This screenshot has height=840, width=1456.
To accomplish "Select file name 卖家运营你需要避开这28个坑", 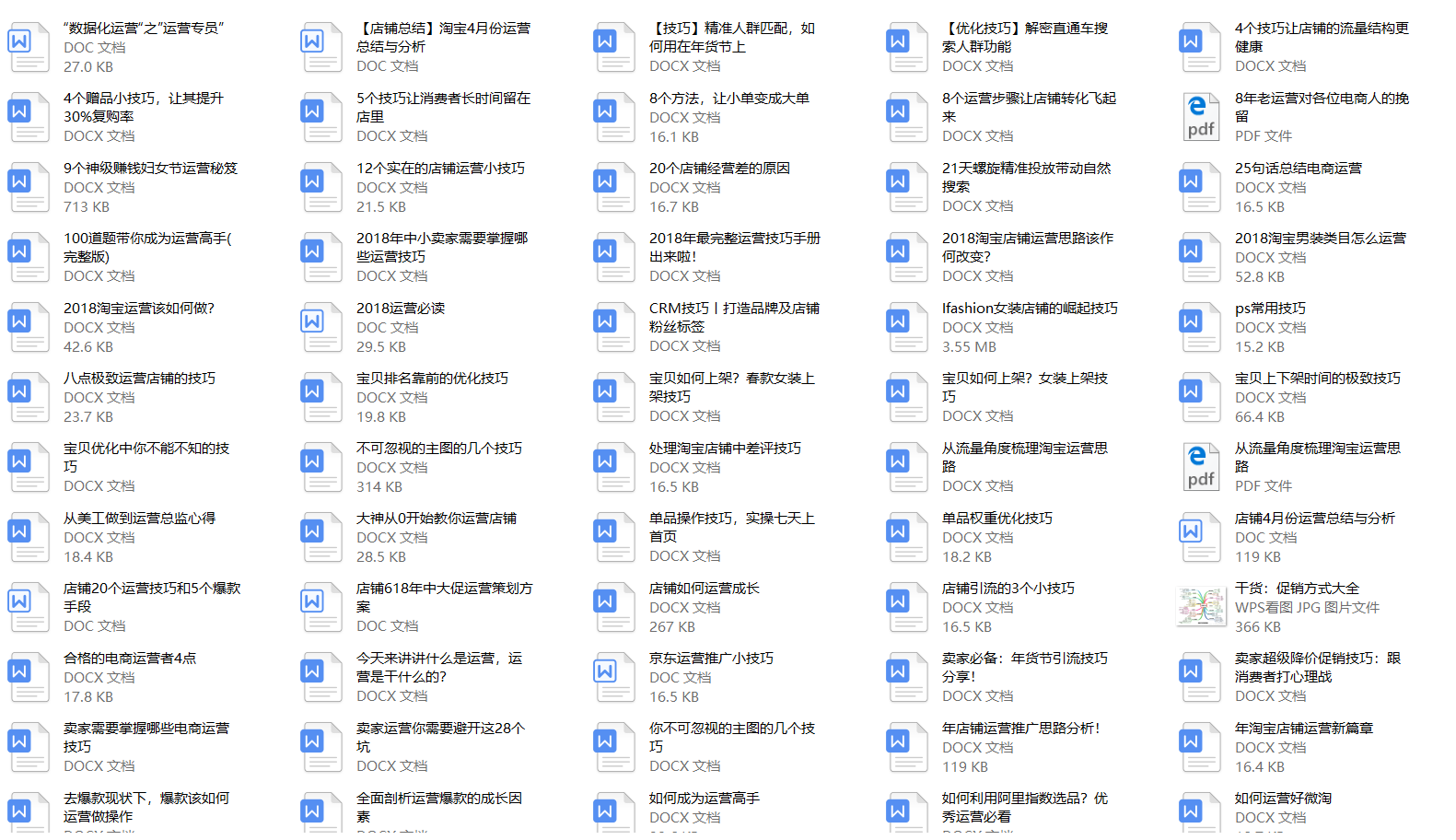I will (441, 737).
